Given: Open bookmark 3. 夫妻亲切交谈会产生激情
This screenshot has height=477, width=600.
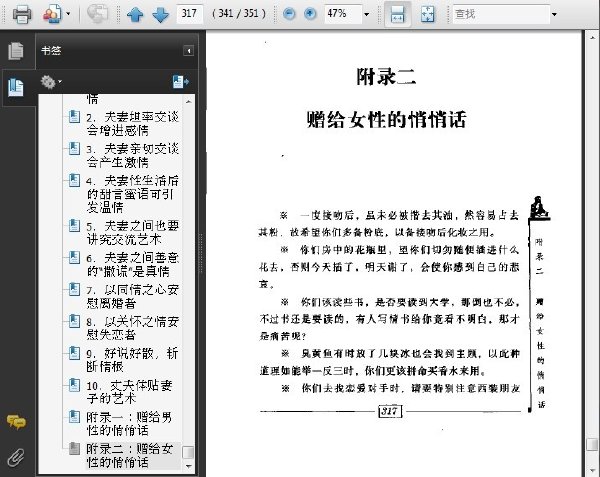Looking at the screenshot, I should [132, 155].
